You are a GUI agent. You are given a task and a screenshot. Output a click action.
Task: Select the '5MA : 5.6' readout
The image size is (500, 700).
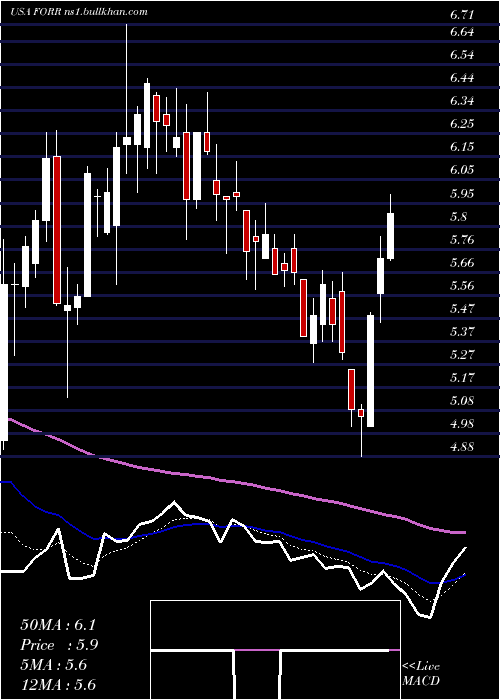(54, 665)
